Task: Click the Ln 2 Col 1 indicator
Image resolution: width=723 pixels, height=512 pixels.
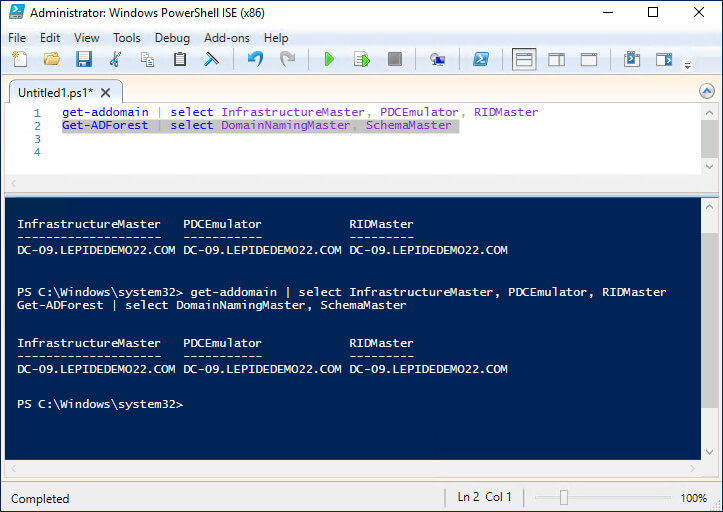Action: pos(484,497)
